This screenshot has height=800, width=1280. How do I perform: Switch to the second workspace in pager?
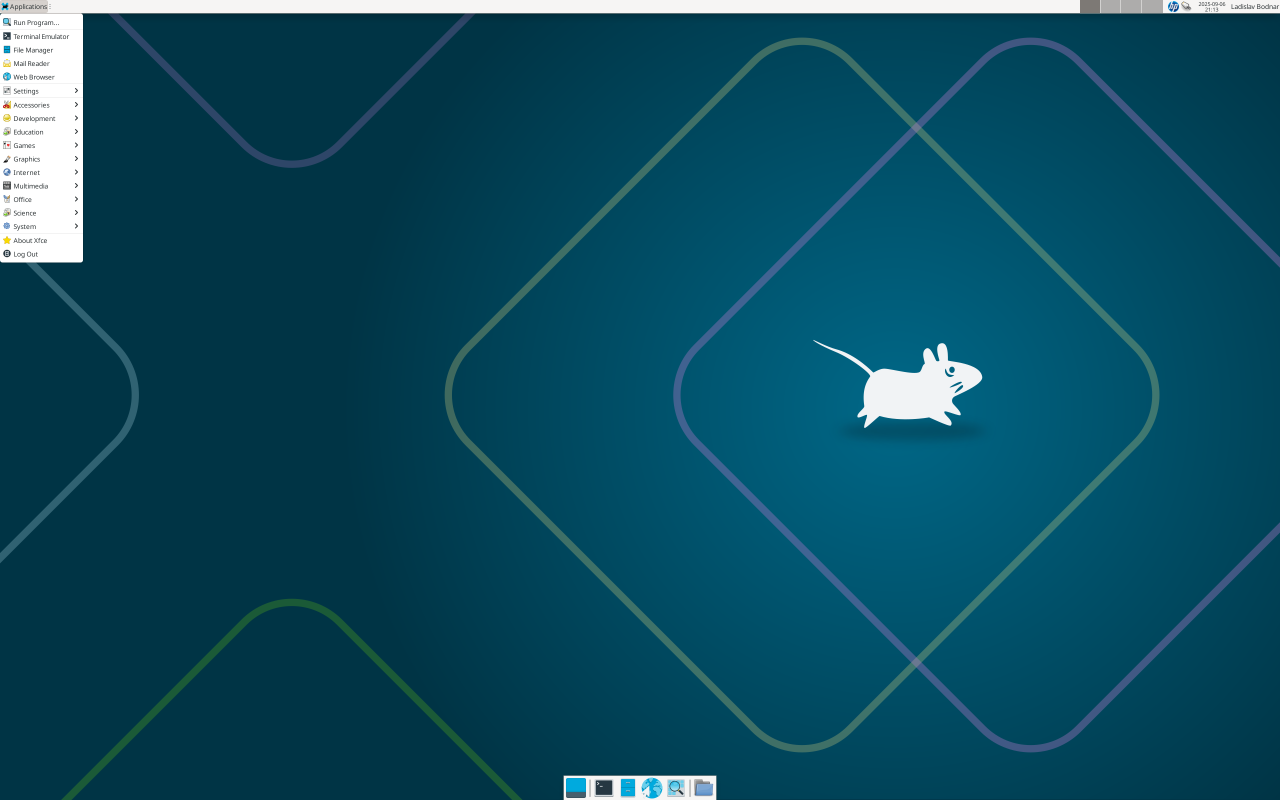click(1110, 6)
